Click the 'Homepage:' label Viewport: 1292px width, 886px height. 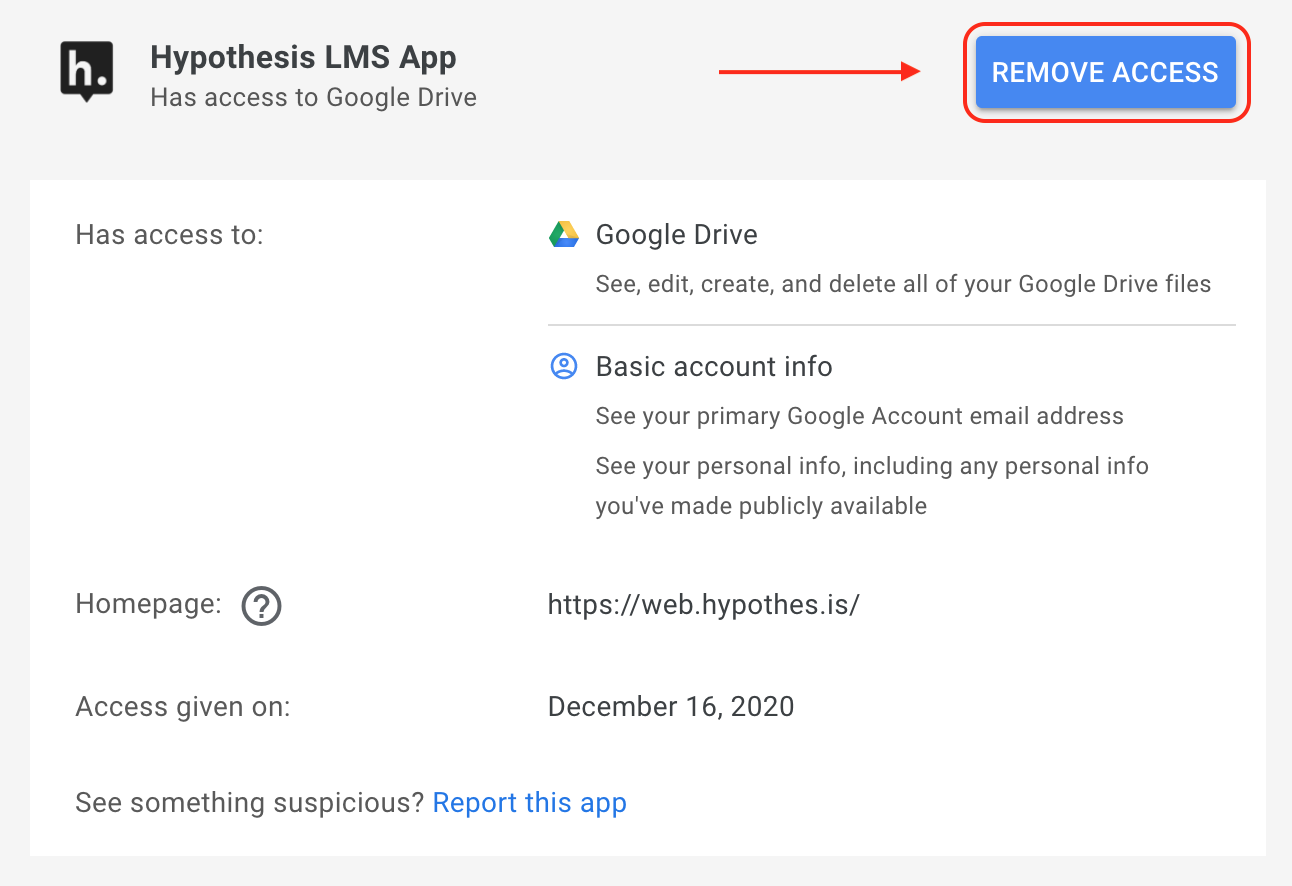coord(149,604)
